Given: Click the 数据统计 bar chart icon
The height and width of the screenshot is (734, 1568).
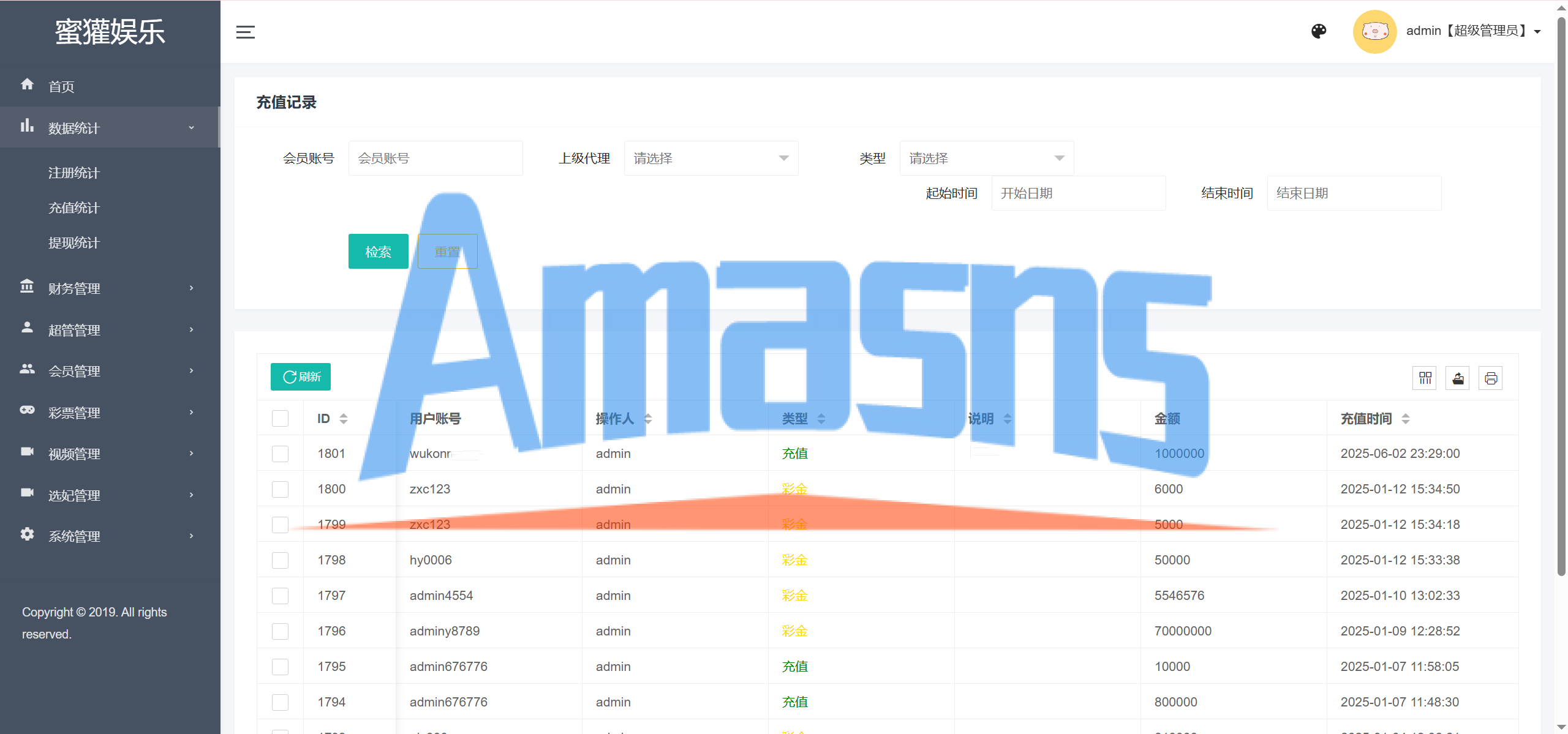Looking at the screenshot, I should tap(27, 126).
